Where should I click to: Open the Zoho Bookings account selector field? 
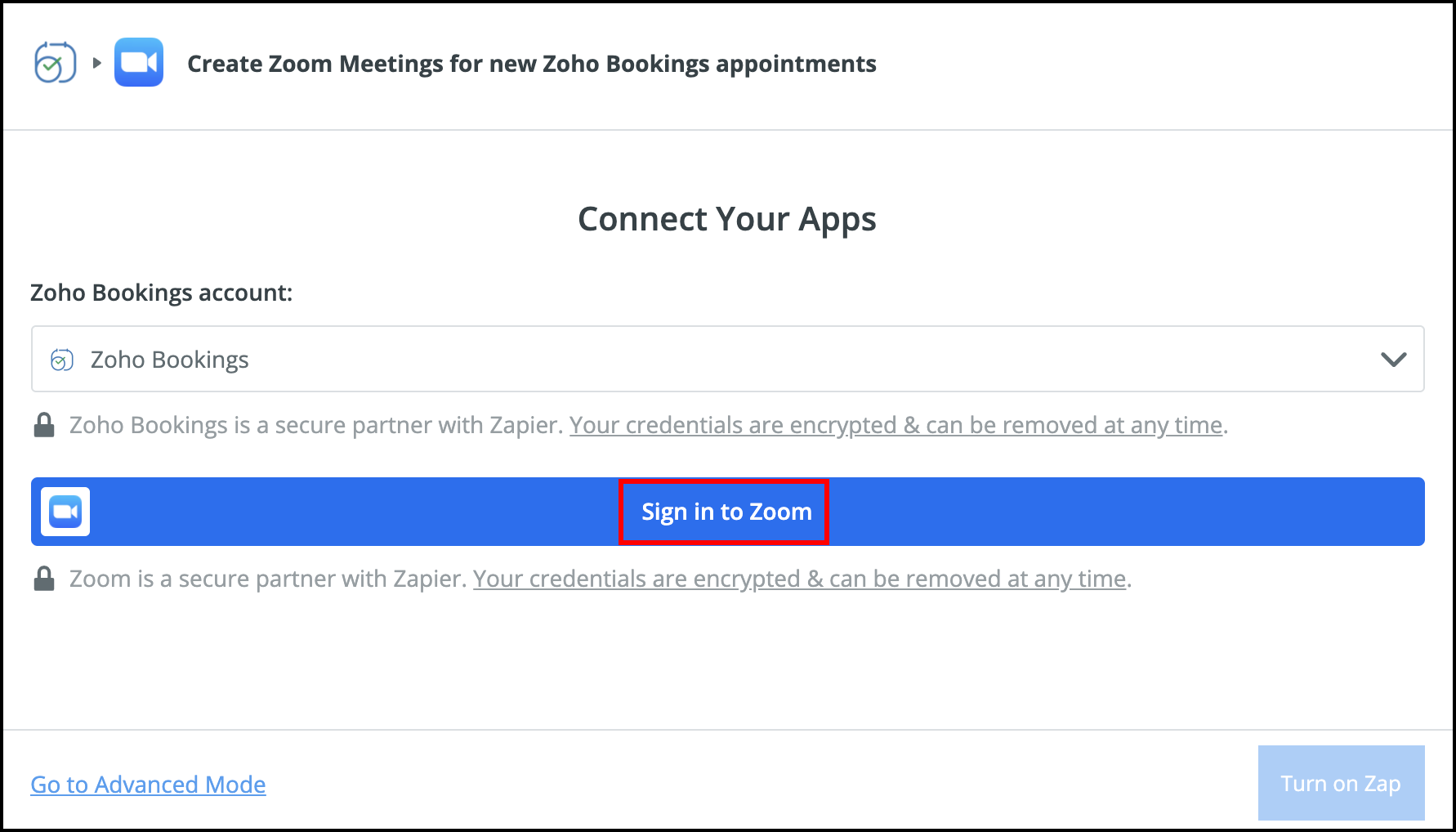click(727, 360)
